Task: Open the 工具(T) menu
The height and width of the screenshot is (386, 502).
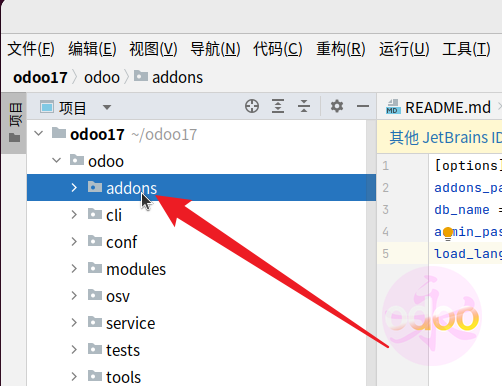Action: (x=466, y=49)
